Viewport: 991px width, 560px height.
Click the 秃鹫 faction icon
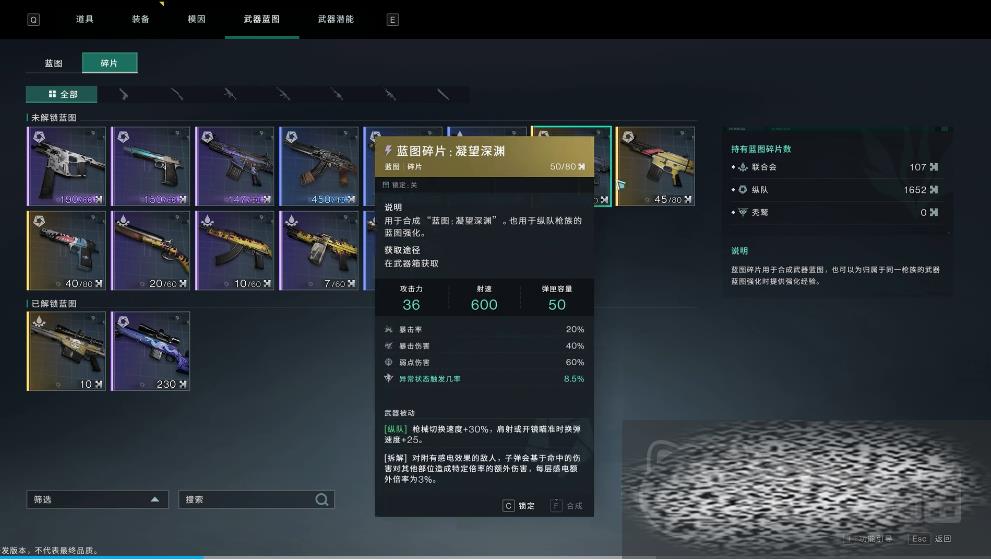coord(743,212)
